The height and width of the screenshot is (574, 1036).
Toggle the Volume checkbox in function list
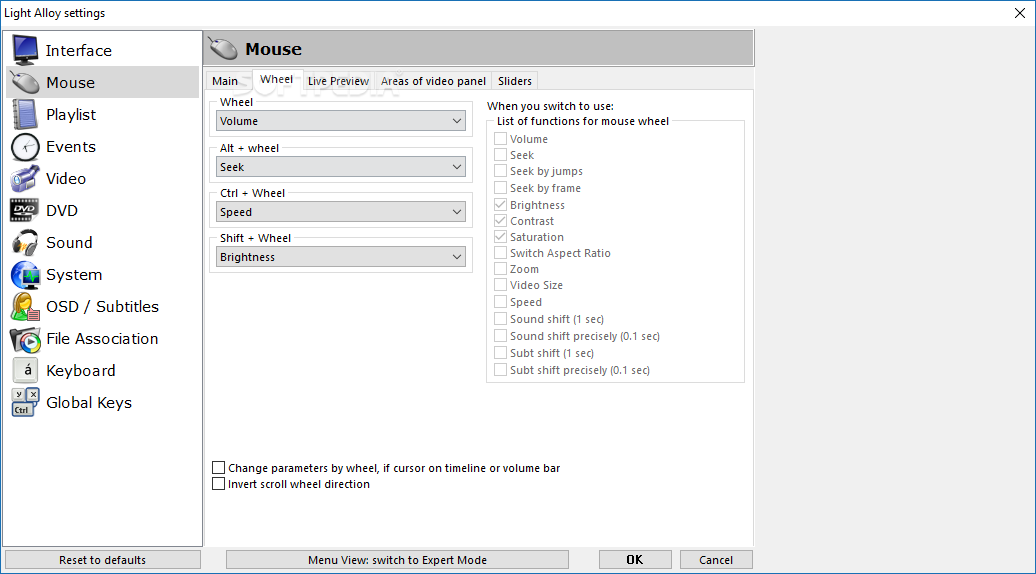[500, 139]
